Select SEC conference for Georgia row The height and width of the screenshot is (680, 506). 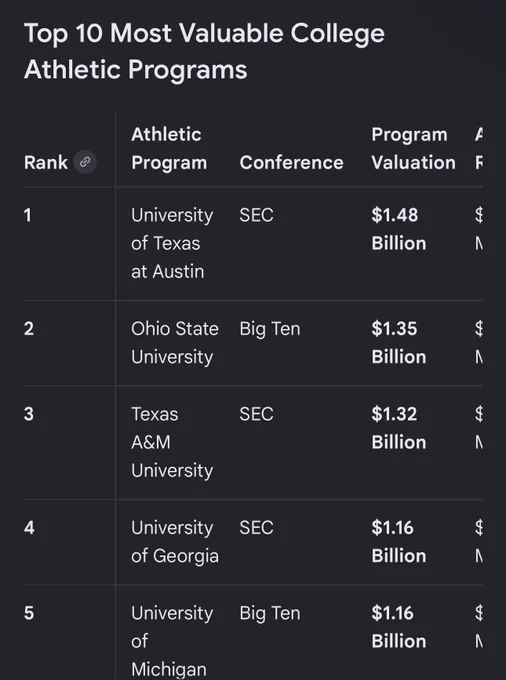click(x=256, y=528)
